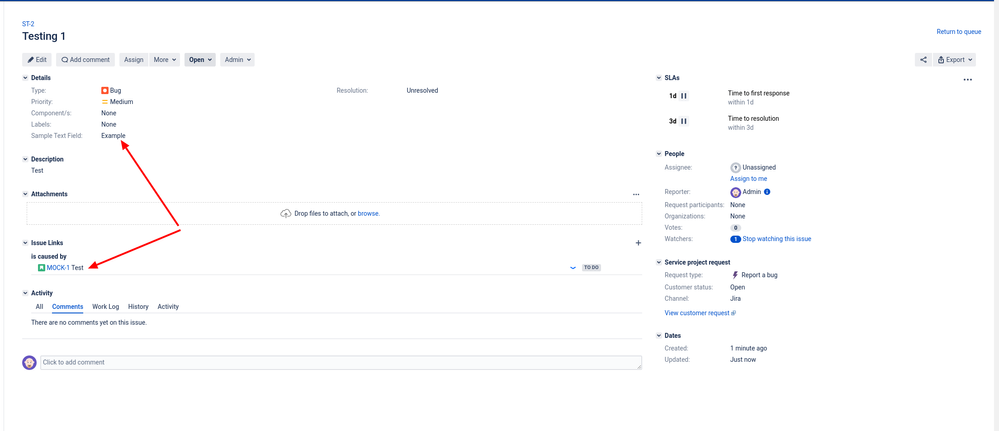This screenshot has height=431, width=999.
Task: Add issue link plus icon
Action: point(638,243)
